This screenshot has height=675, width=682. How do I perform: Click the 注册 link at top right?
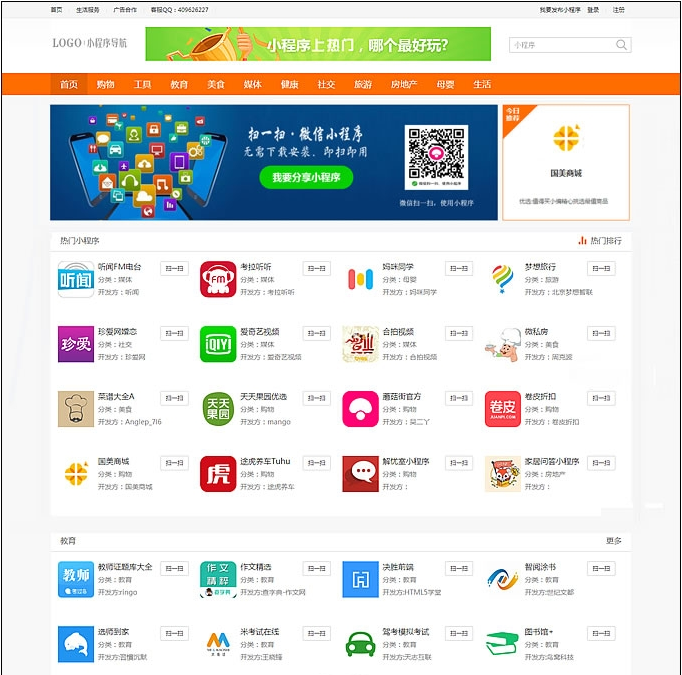click(x=618, y=10)
